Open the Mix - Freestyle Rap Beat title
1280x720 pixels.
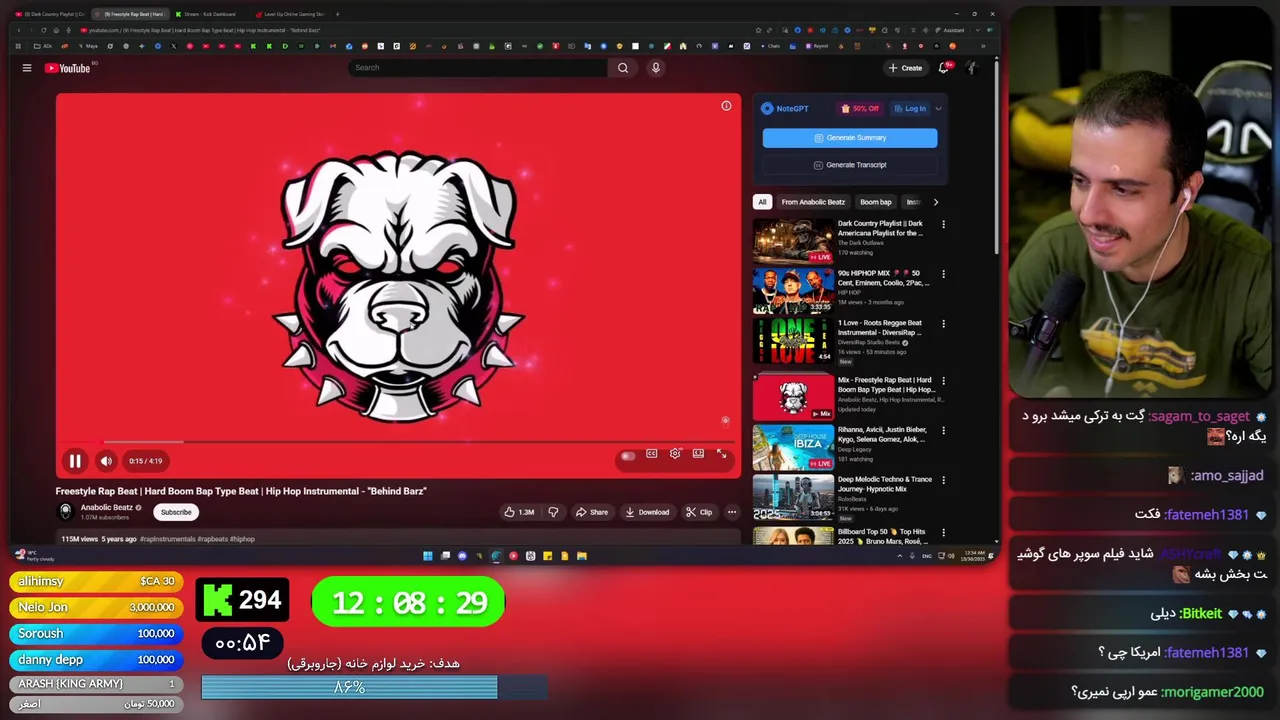coord(884,385)
